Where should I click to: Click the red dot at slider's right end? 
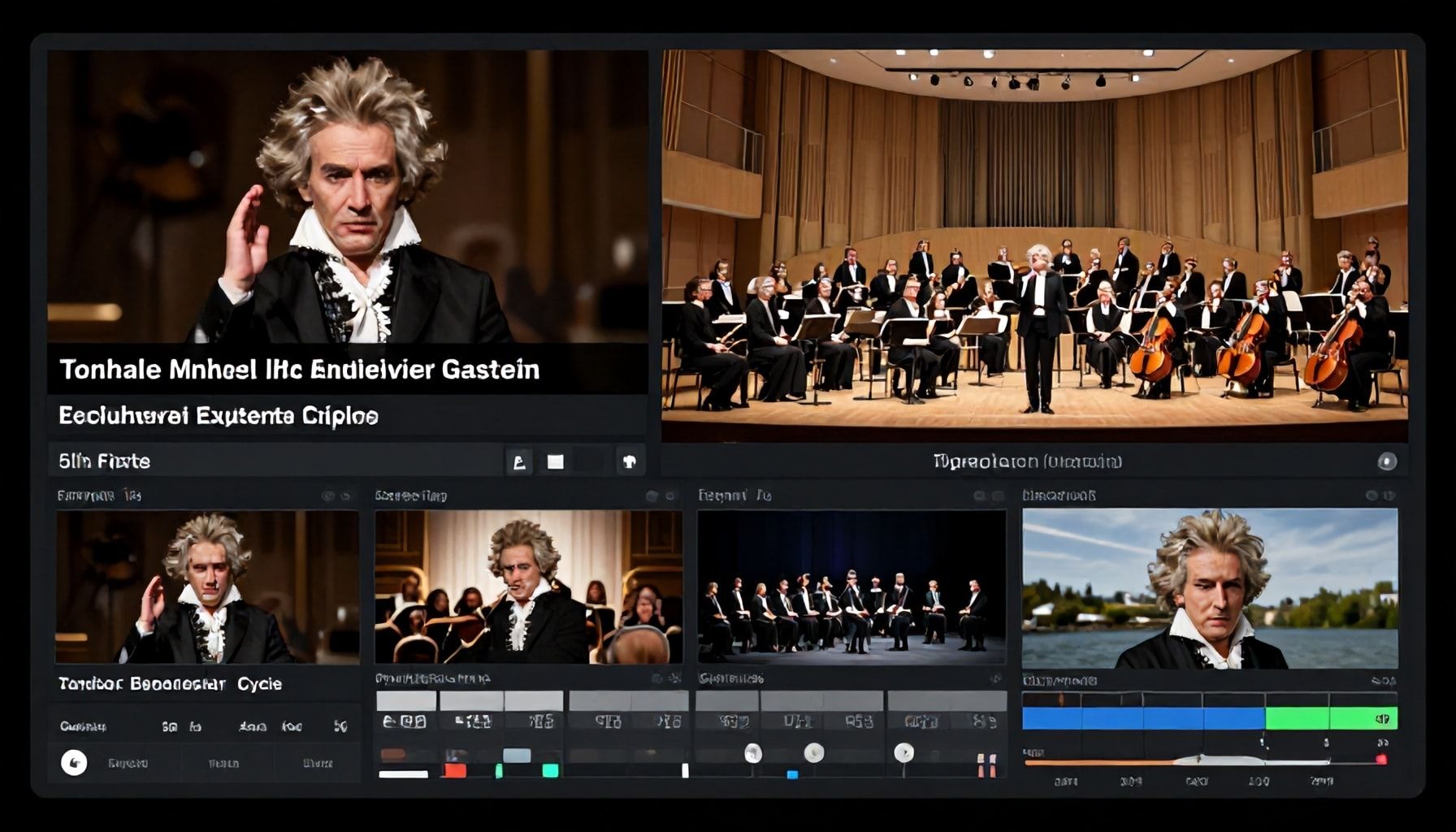1380,760
